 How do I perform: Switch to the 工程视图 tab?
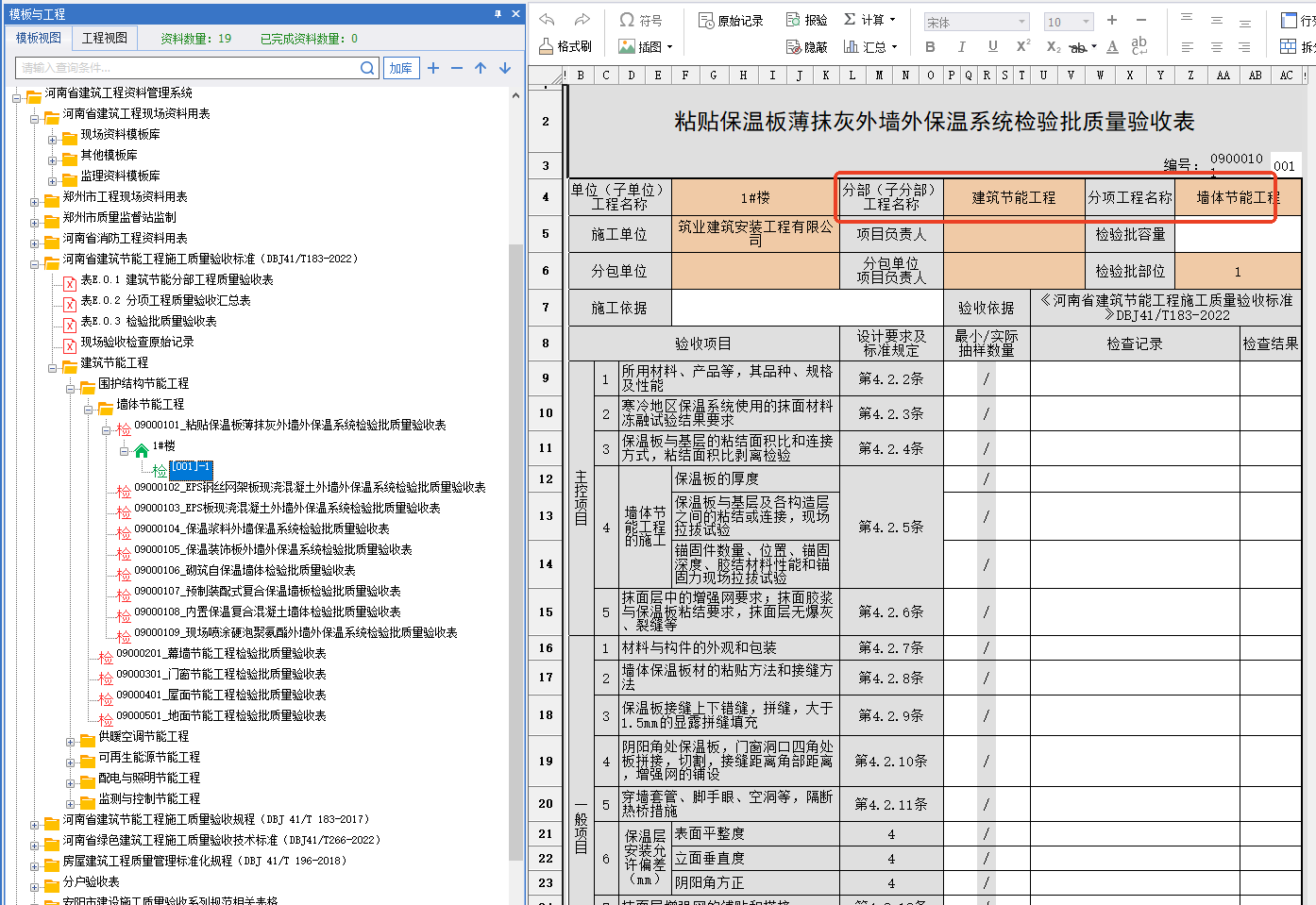[x=104, y=38]
